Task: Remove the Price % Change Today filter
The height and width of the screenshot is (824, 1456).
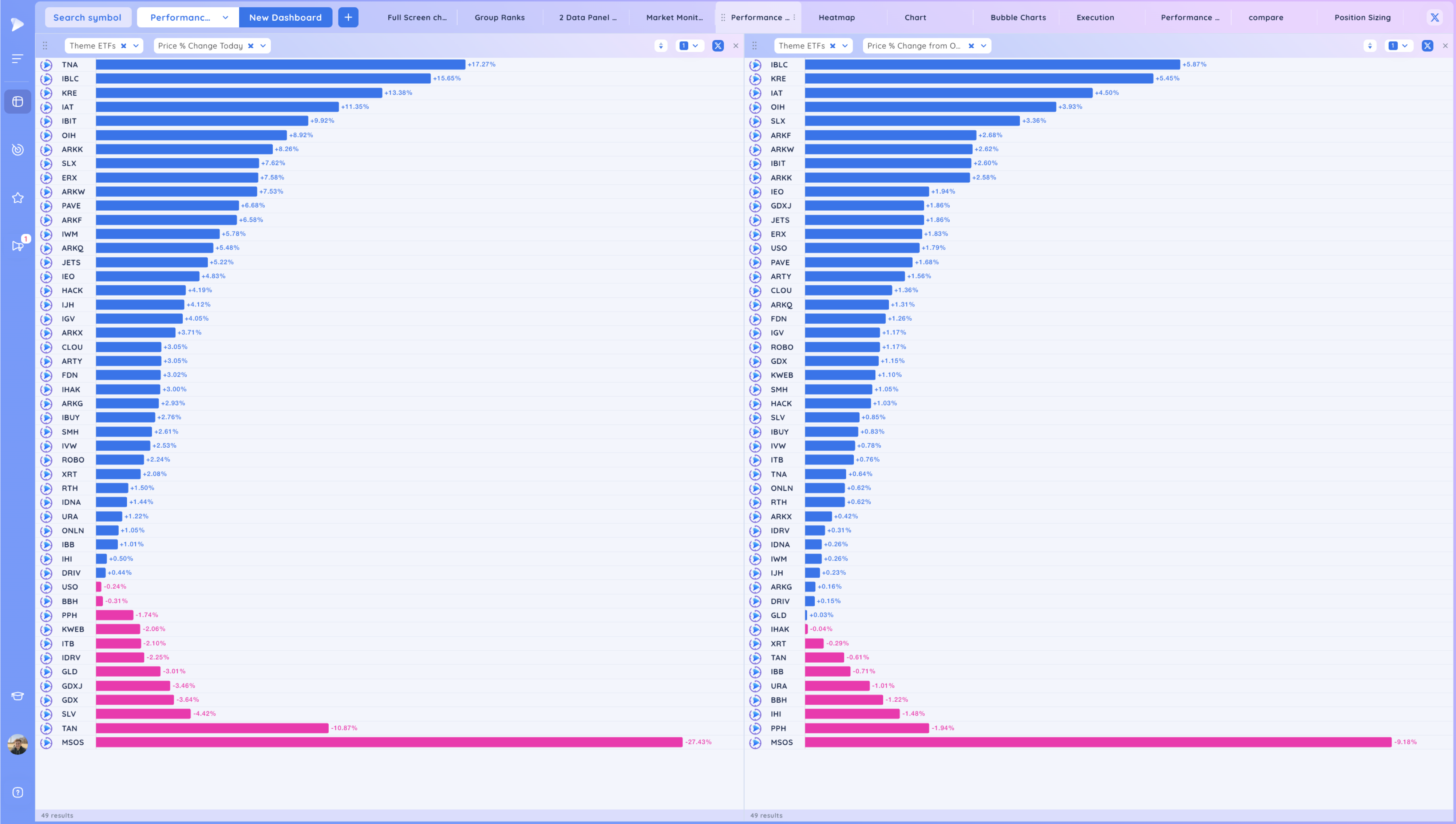Action: point(251,46)
